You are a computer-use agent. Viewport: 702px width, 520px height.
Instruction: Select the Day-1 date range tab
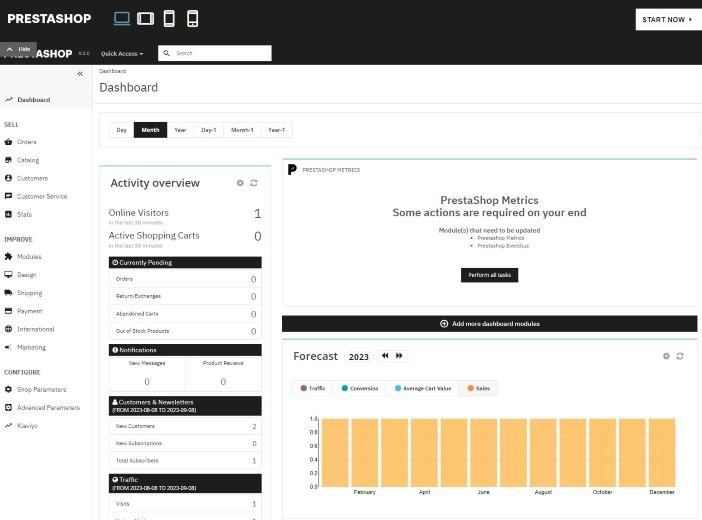209,130
